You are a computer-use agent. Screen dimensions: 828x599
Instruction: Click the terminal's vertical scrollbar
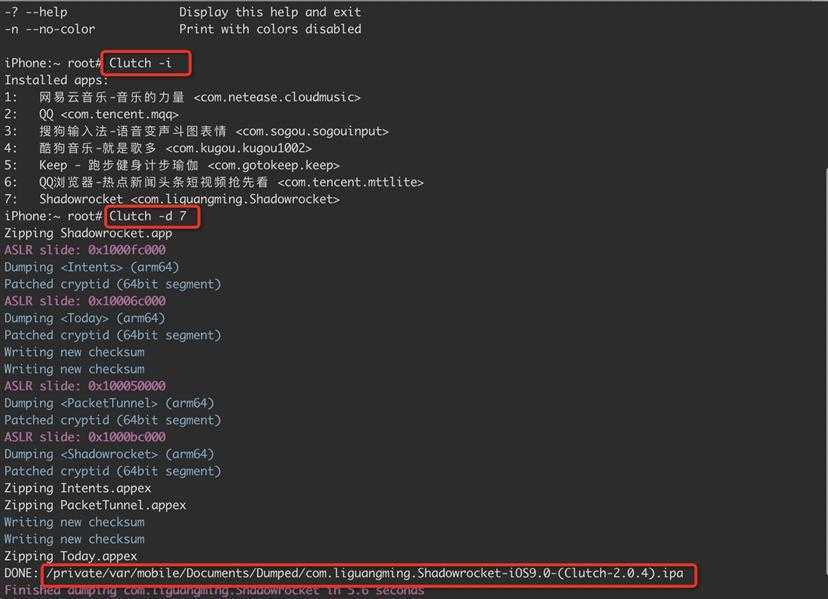click(x=826, y=370)
